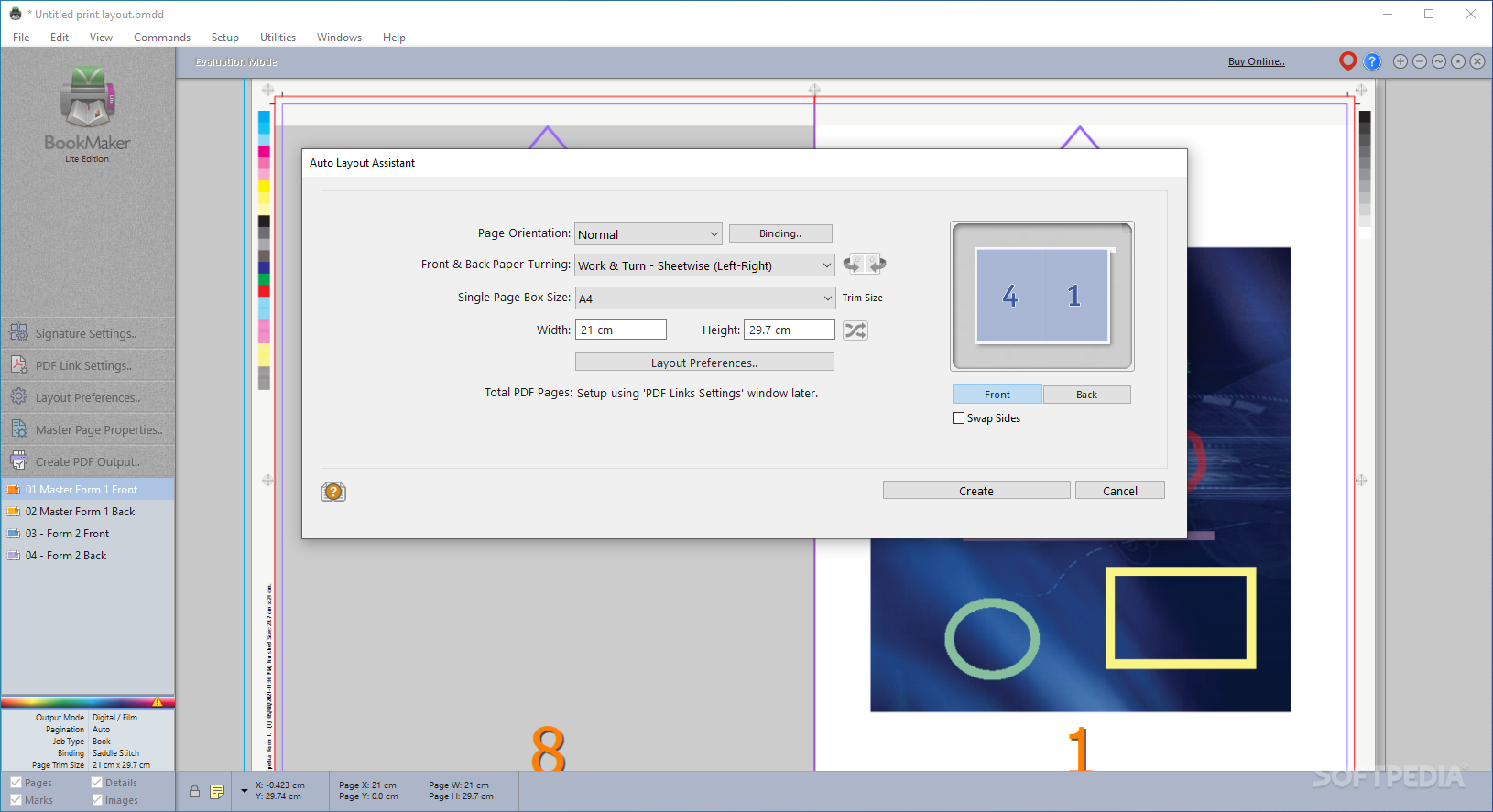1493x812 pixels.
Task: Follow the Buy Online.. link
Action: (1256, 61)
